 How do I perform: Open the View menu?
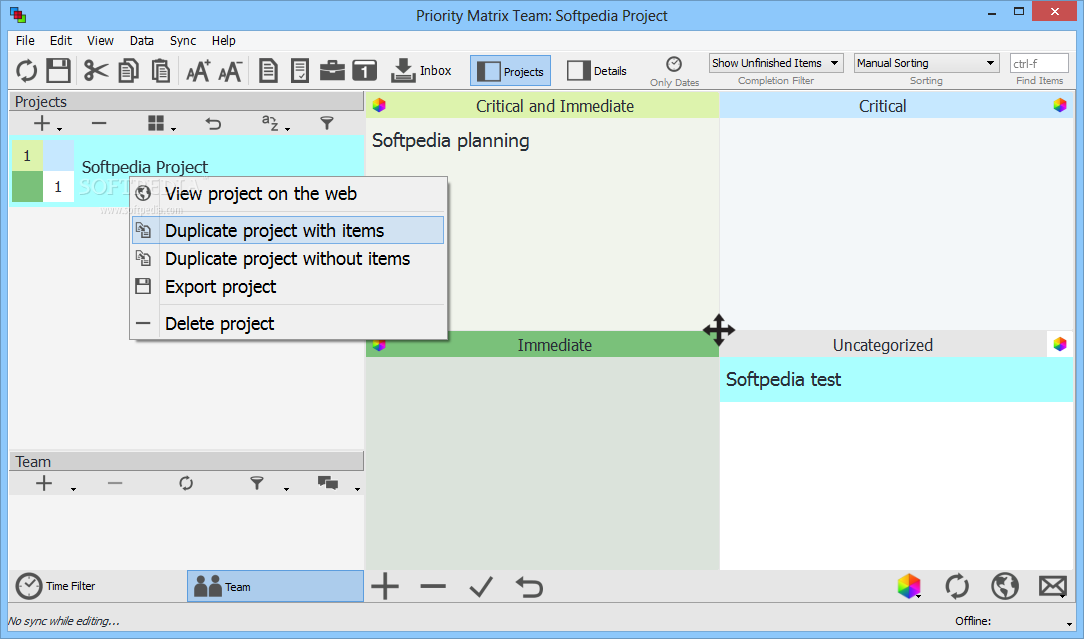(x=100, y=41)
